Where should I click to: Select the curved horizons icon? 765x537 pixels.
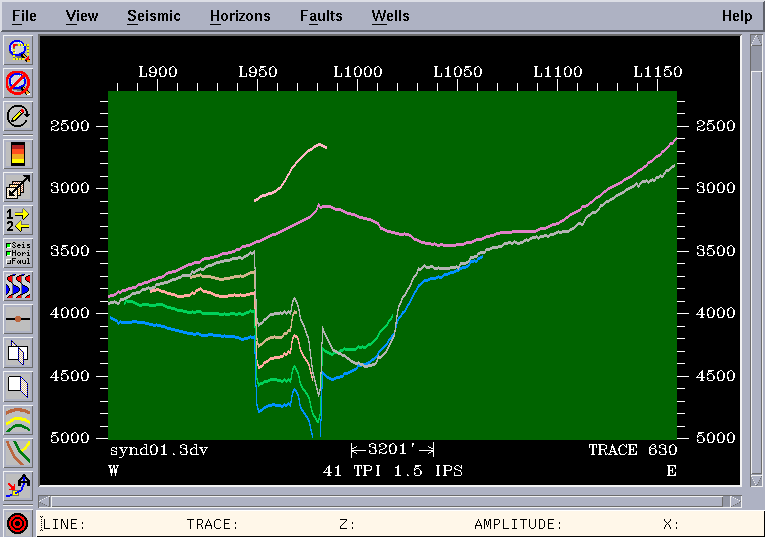pos(19,419)
